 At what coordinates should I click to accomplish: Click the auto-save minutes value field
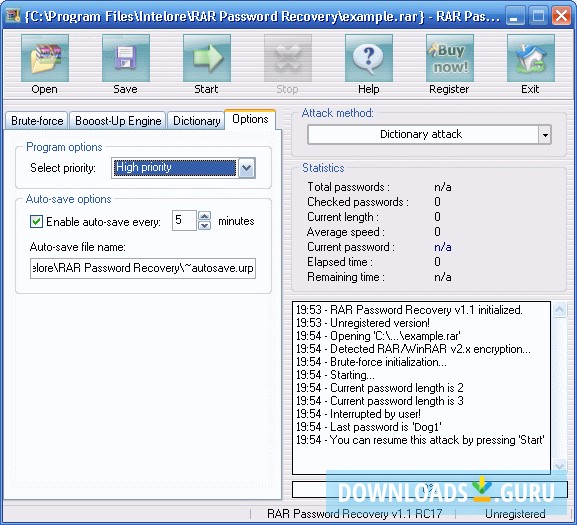click(184, 221)
